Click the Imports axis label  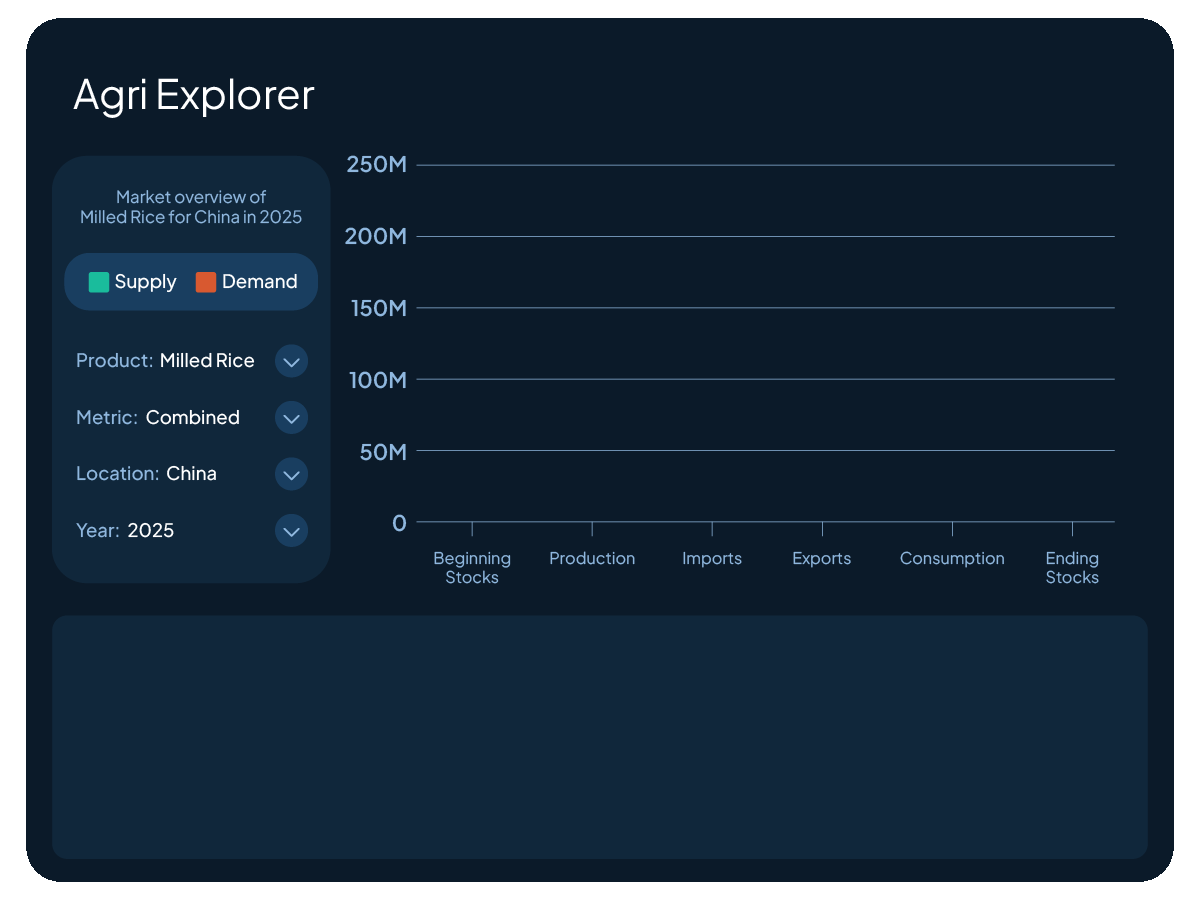712,559
